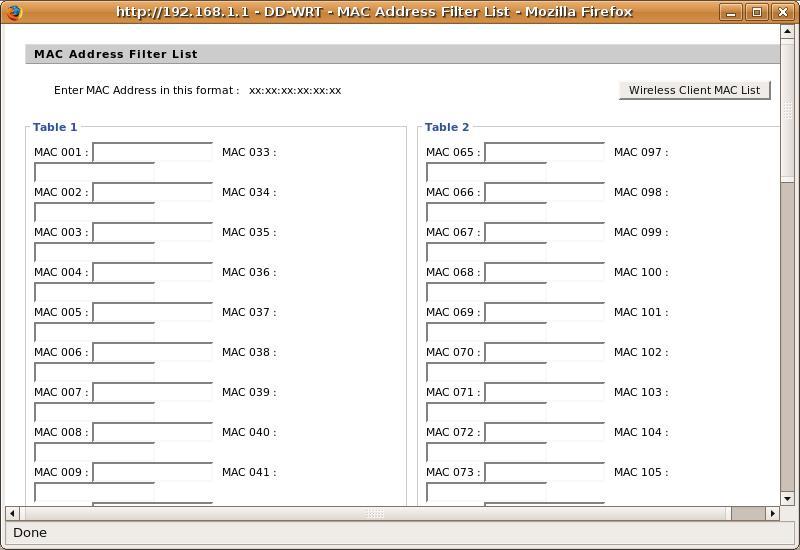
Task: Click the MAC 097 label
Action: click(x=641, y=152)
